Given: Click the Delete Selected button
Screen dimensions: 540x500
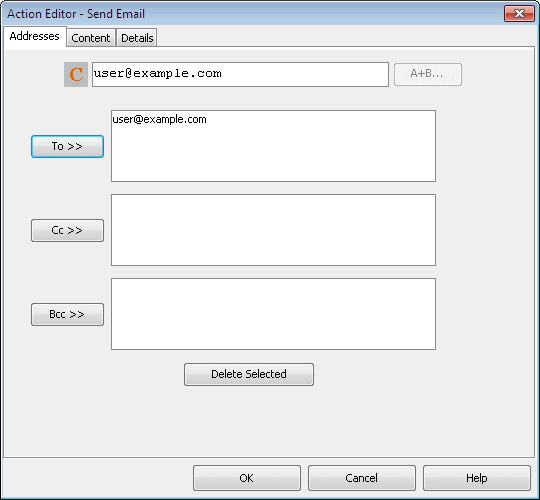Looking at the screenshot, I should point(249,374).
